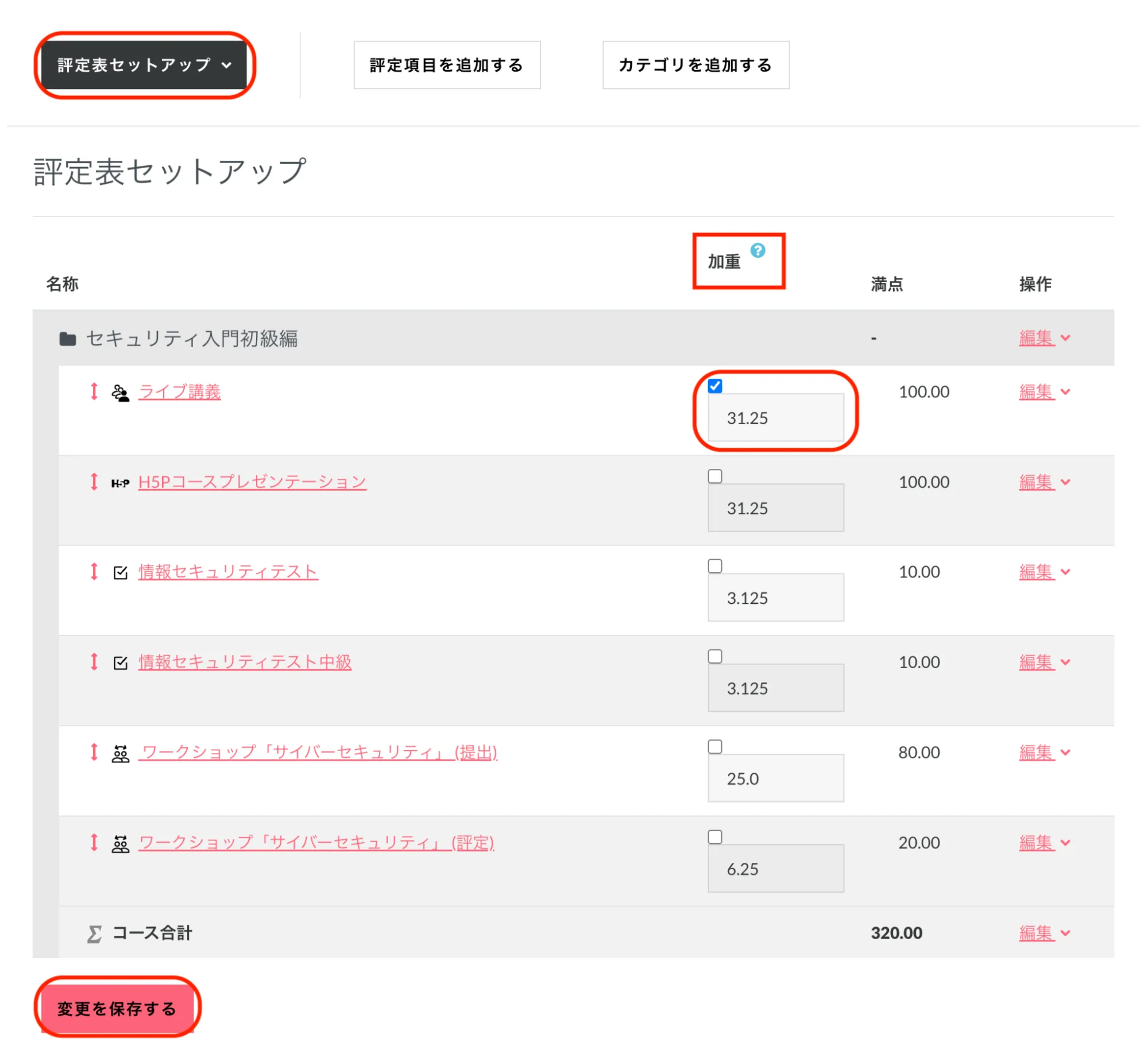Check the weight checkbox for 情報セキュリティテスト中級

tap(715, 656)
